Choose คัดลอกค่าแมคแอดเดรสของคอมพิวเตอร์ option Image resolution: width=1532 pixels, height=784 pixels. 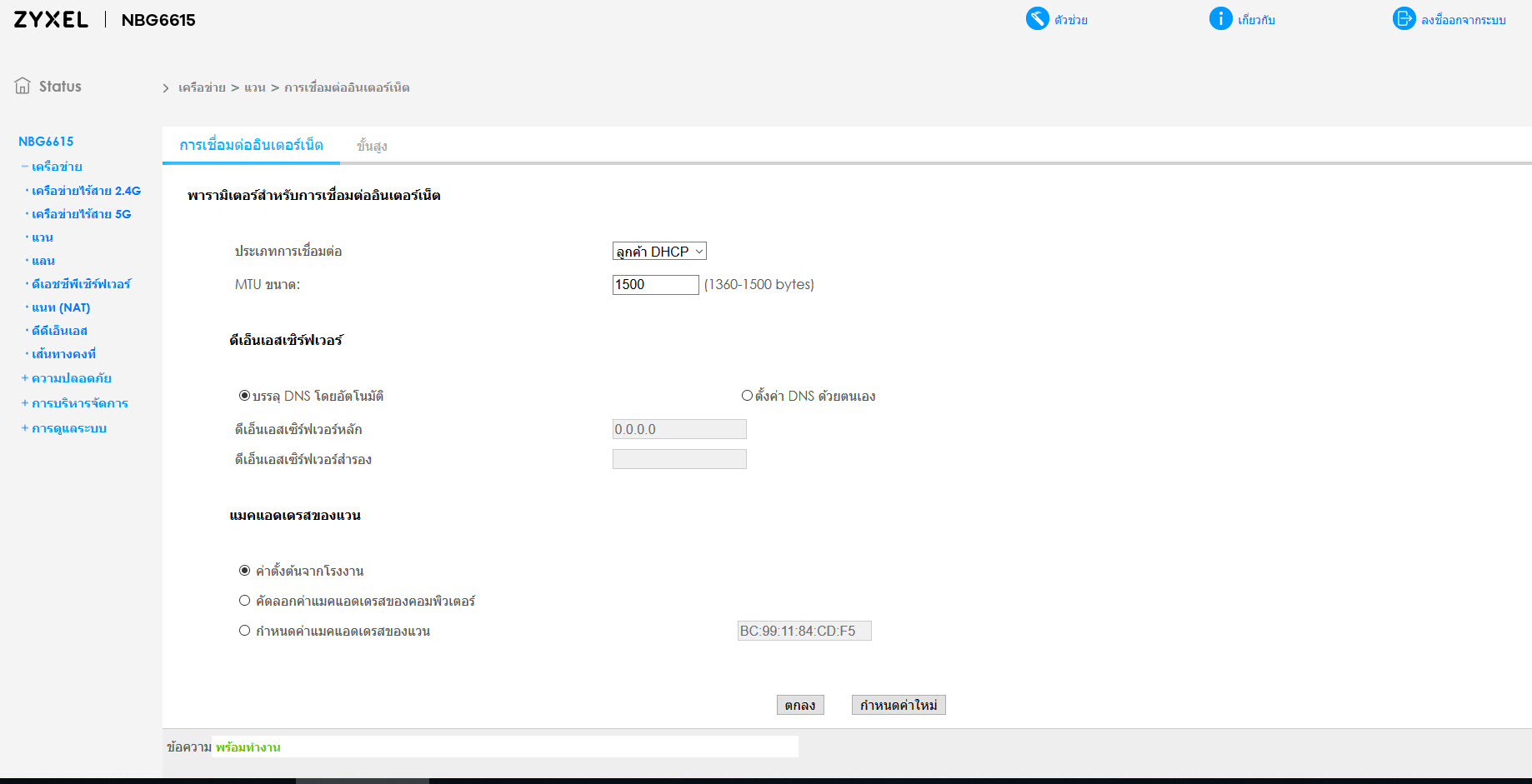[x=244, y=601]
